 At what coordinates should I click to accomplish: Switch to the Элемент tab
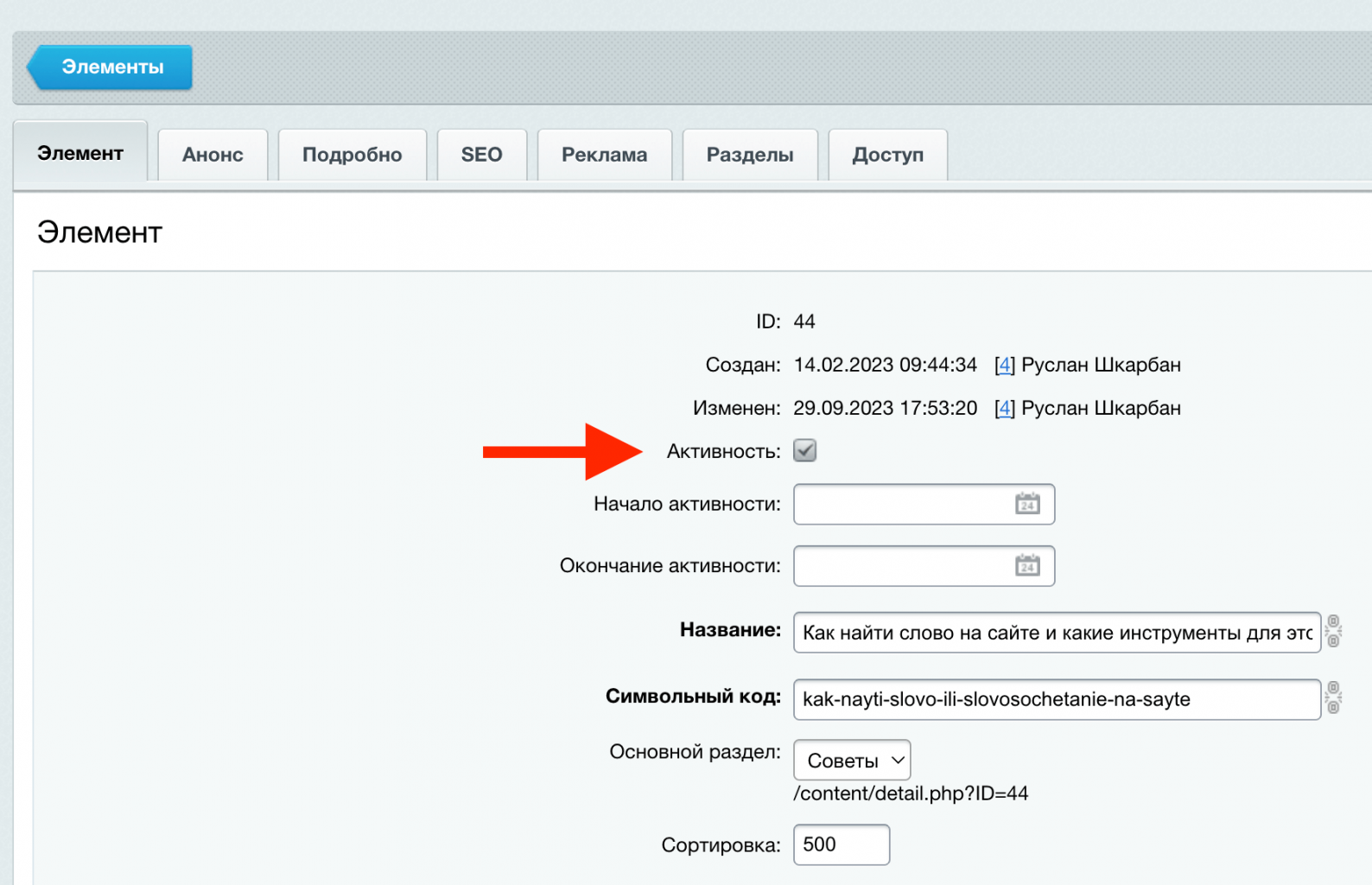pyautogui.click(x=80, y=153)
